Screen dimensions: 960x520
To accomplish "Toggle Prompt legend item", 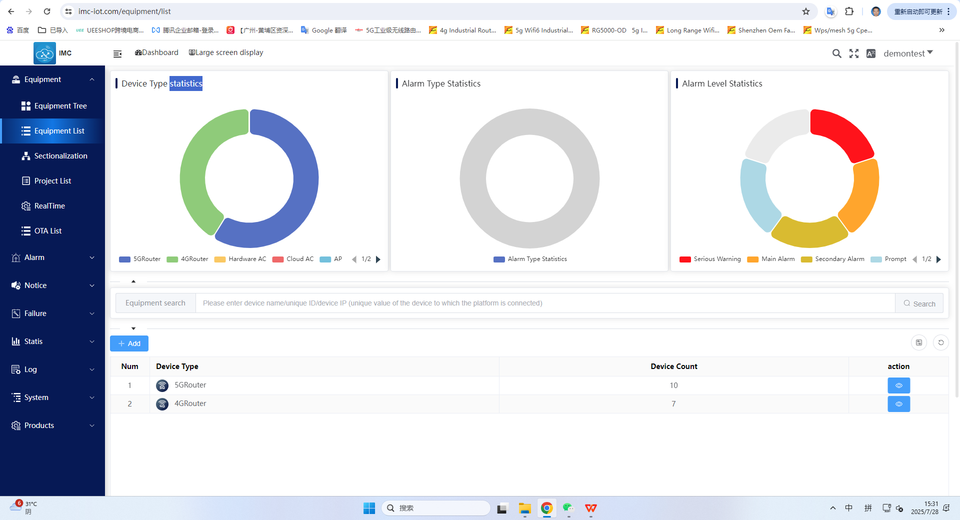I will (889, 259).
